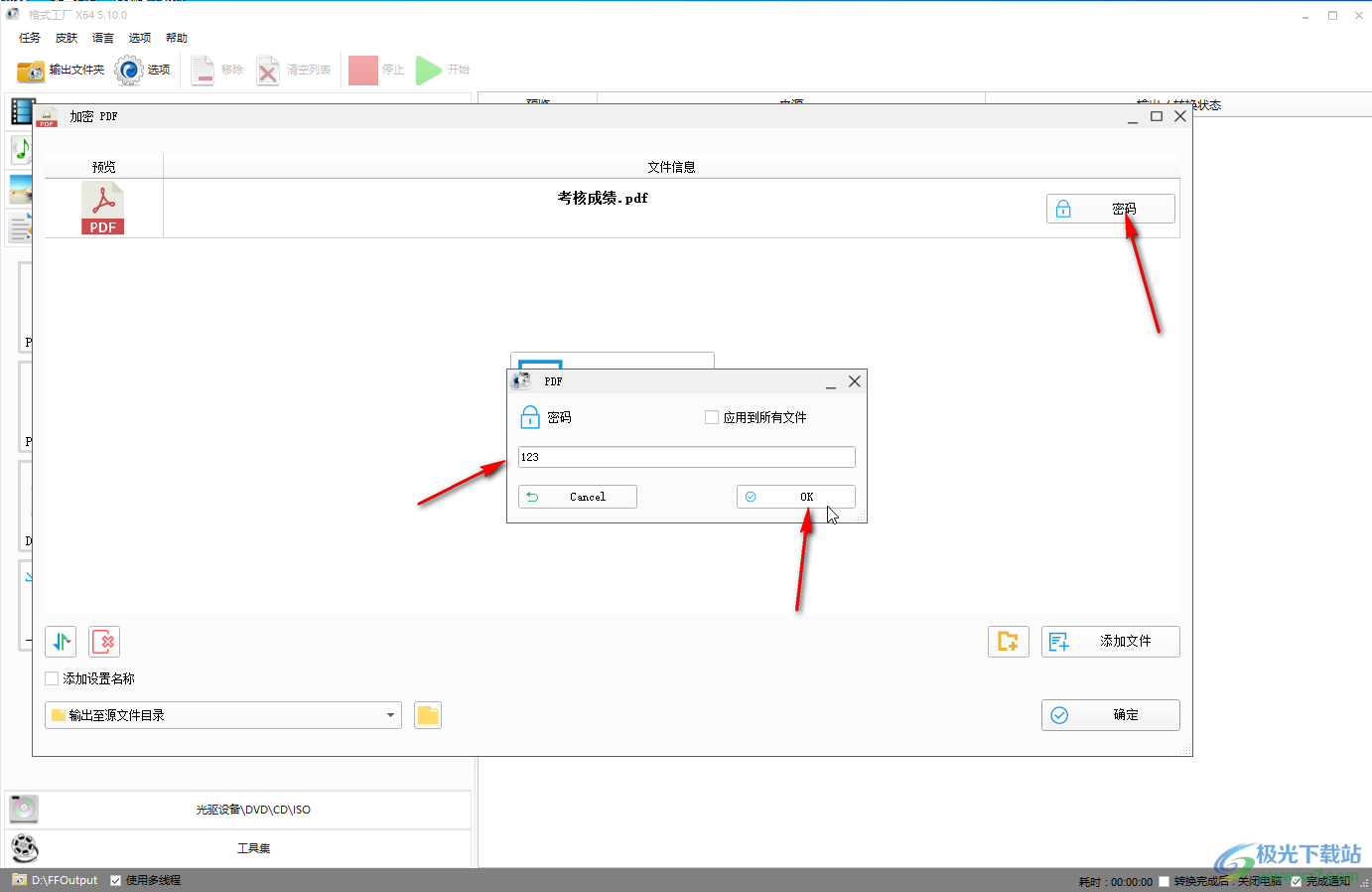Select the PDF file thumbnail preview
This screenshot has width=1372, height=892.
tap(103, 208)
